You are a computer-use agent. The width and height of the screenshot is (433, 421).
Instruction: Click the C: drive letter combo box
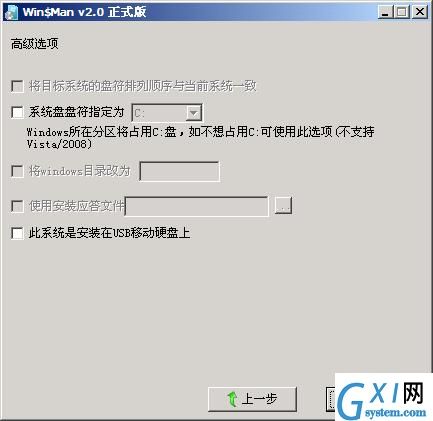(x=167, y=113)
